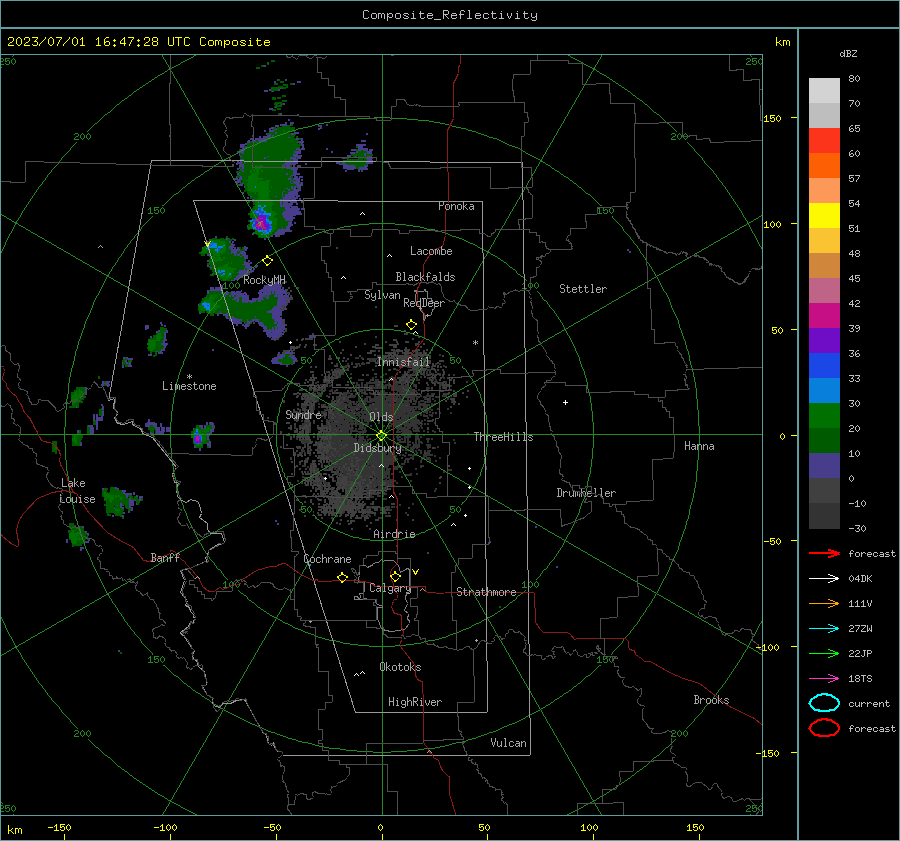Click the Hanna label
This screenshot has height=841, width=900.
699,446
